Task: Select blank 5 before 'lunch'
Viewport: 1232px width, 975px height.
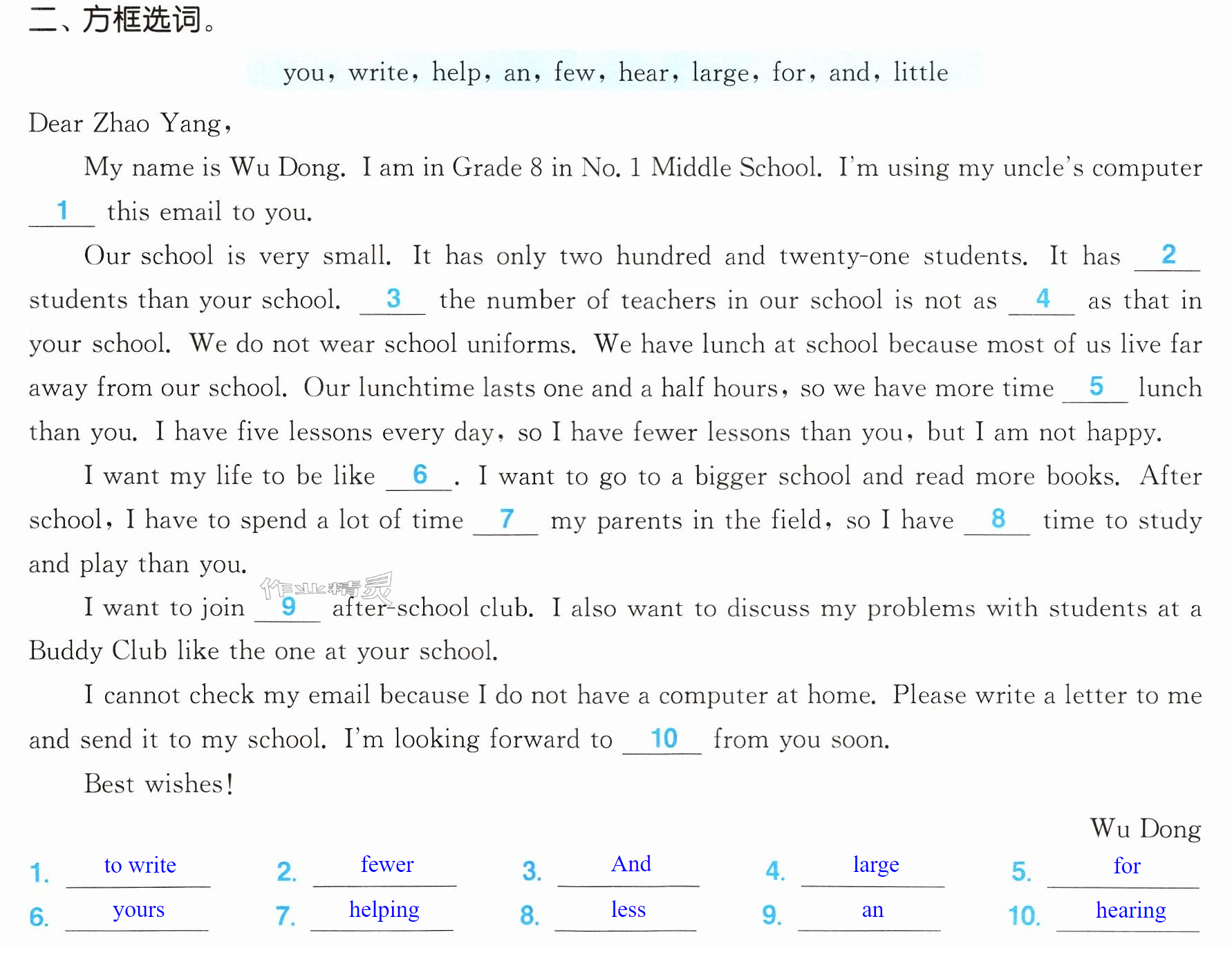Action: click(x=1095, y=388)
